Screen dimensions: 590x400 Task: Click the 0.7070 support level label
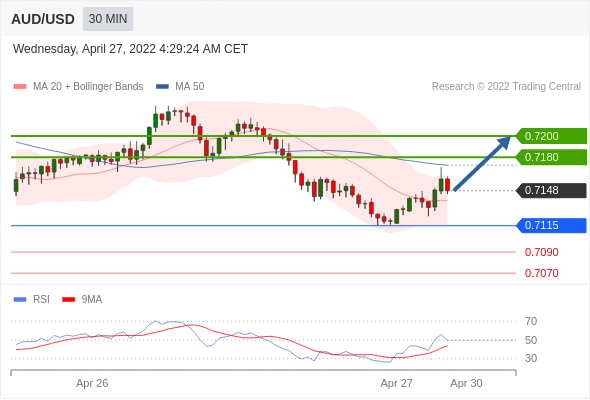pos(541,273)
